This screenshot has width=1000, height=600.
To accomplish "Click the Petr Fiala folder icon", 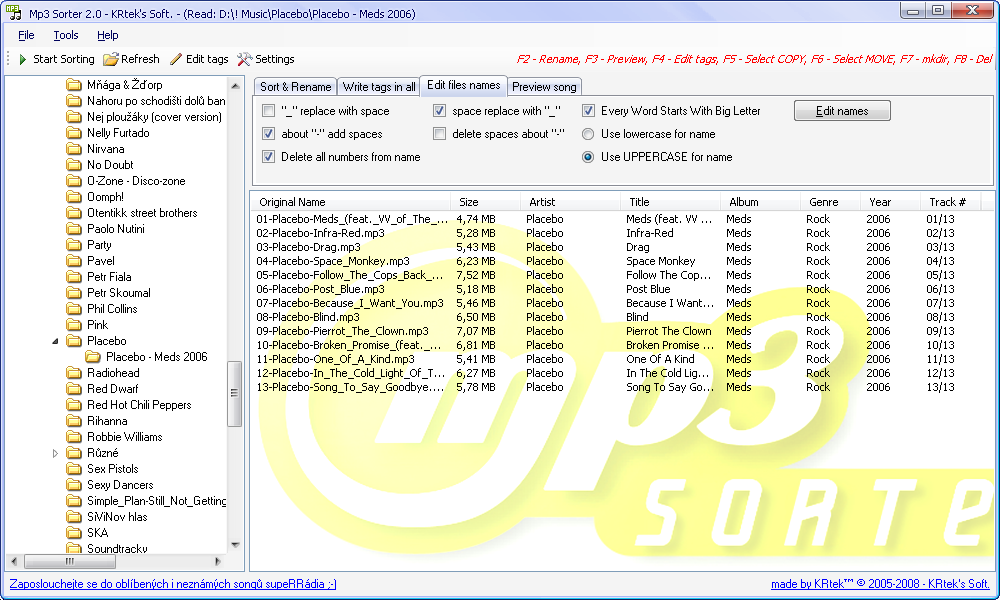I will (x=74, y=277).
